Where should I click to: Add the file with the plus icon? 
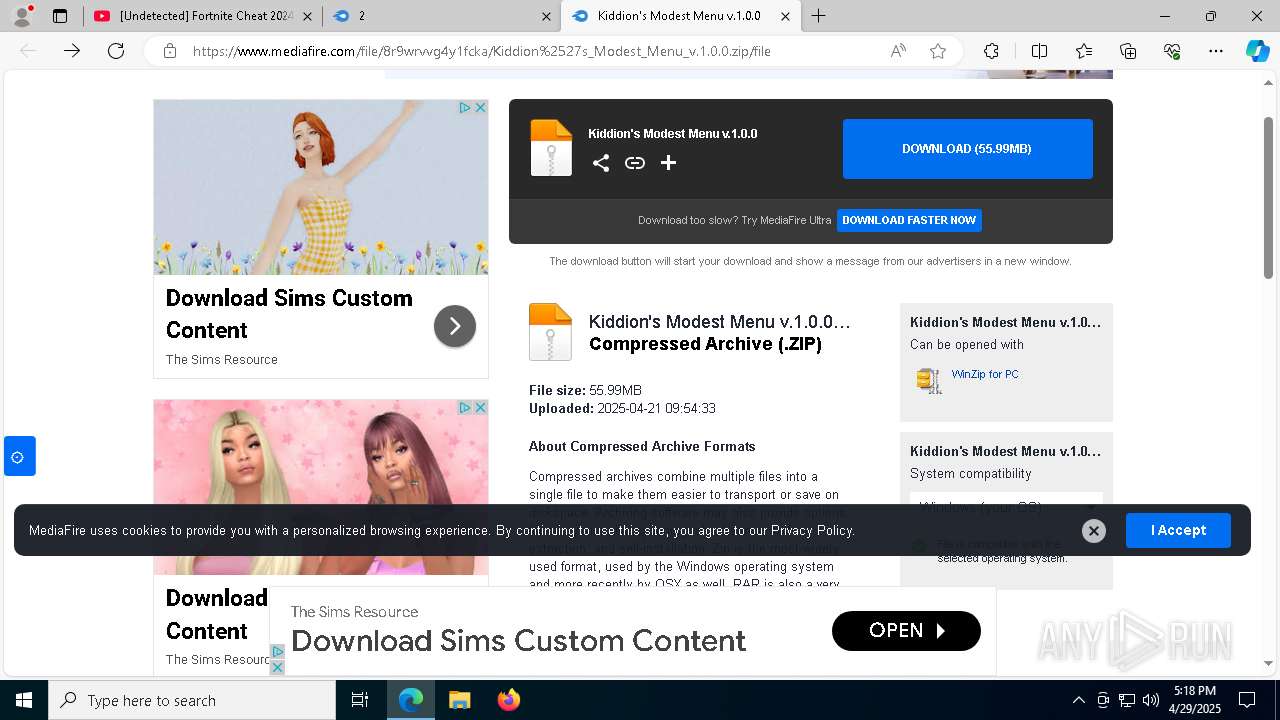pos(668,163)
